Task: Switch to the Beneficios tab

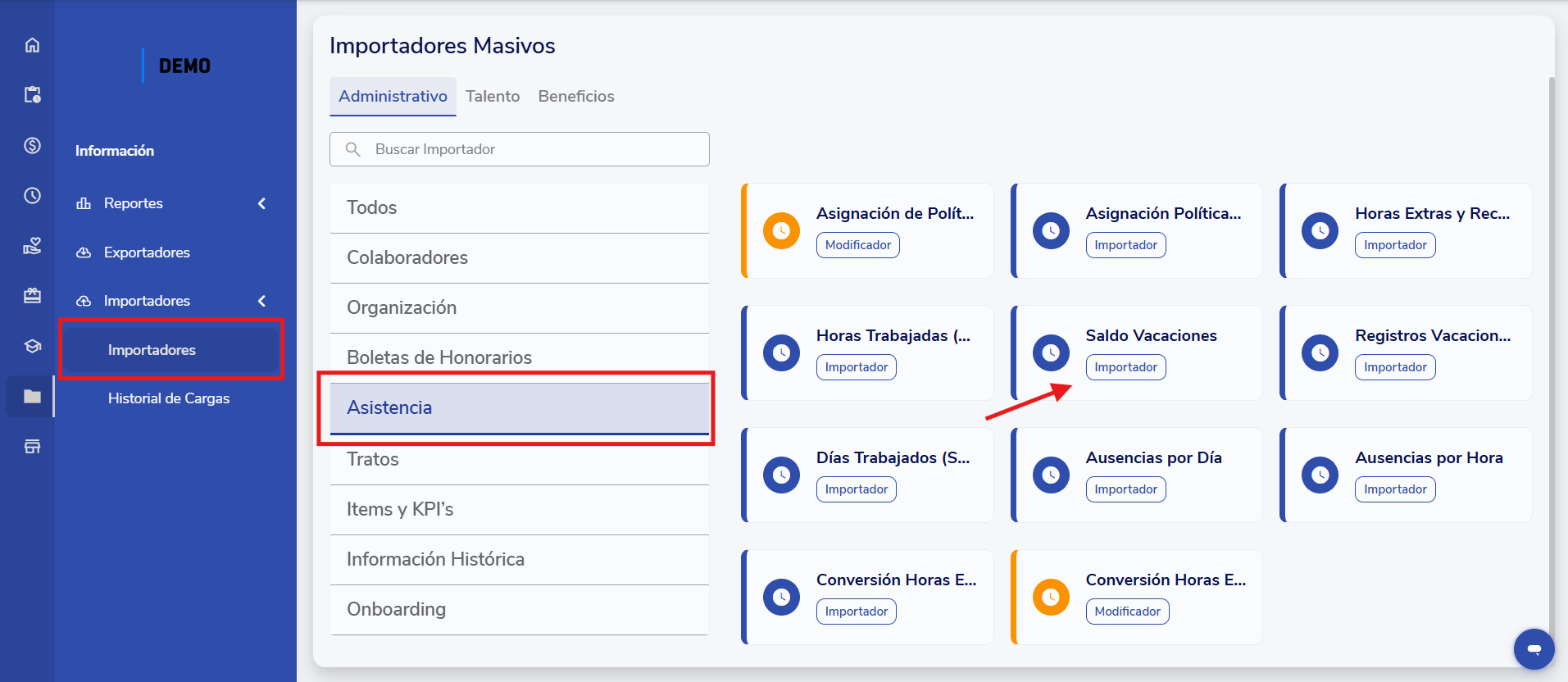Action: 576,97
